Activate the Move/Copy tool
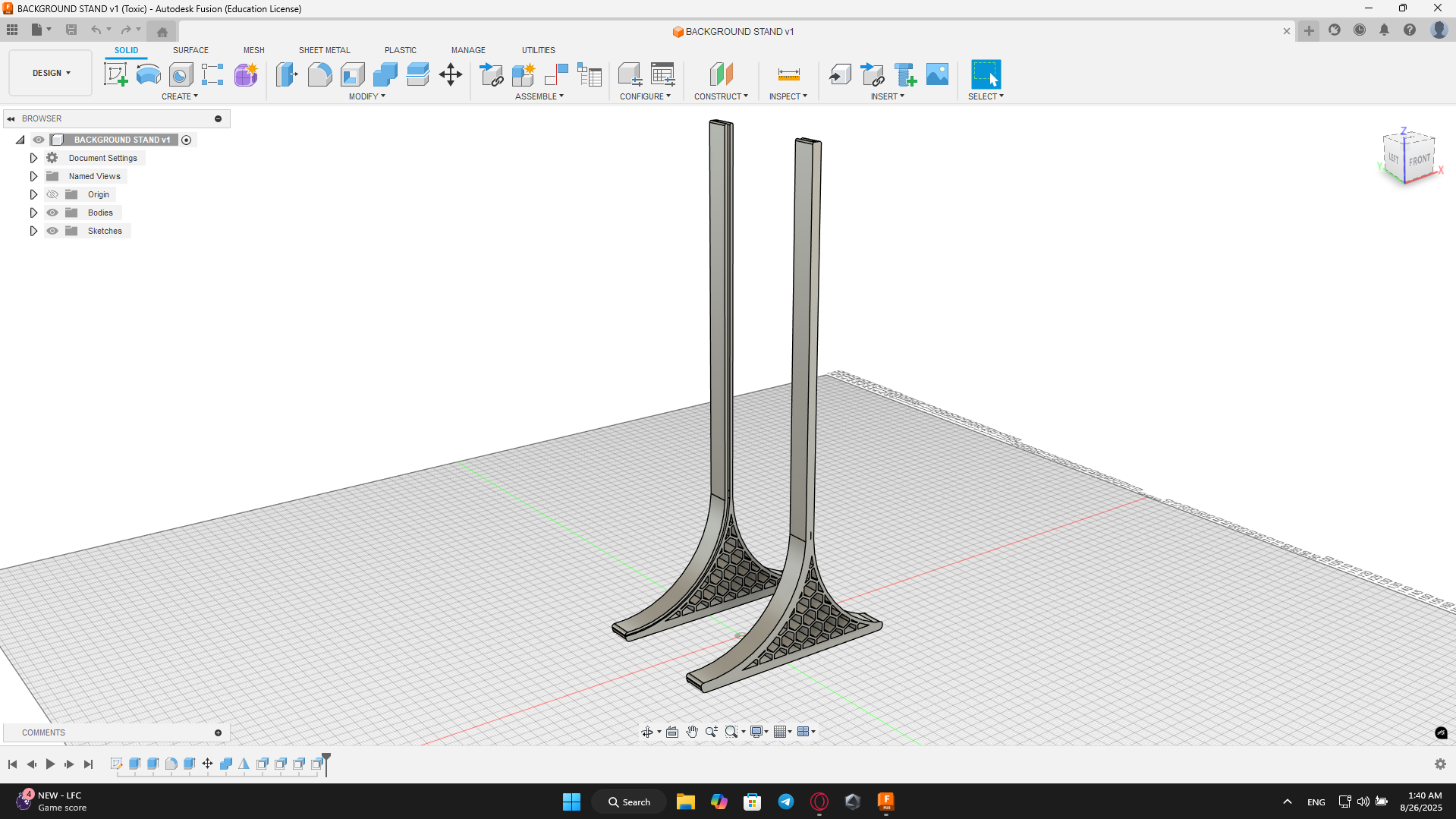This screenshot has width=1456, height=819. pos(451,74)
